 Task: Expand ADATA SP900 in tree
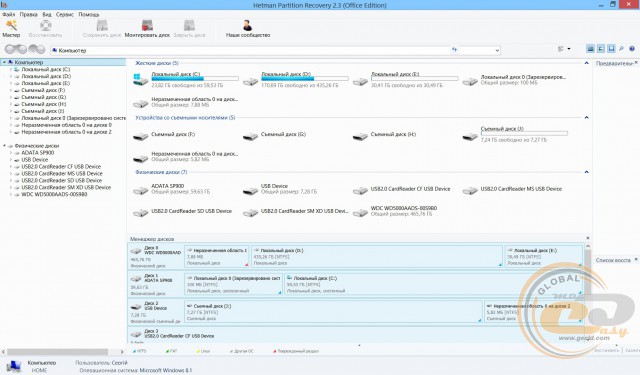point(11,153)
